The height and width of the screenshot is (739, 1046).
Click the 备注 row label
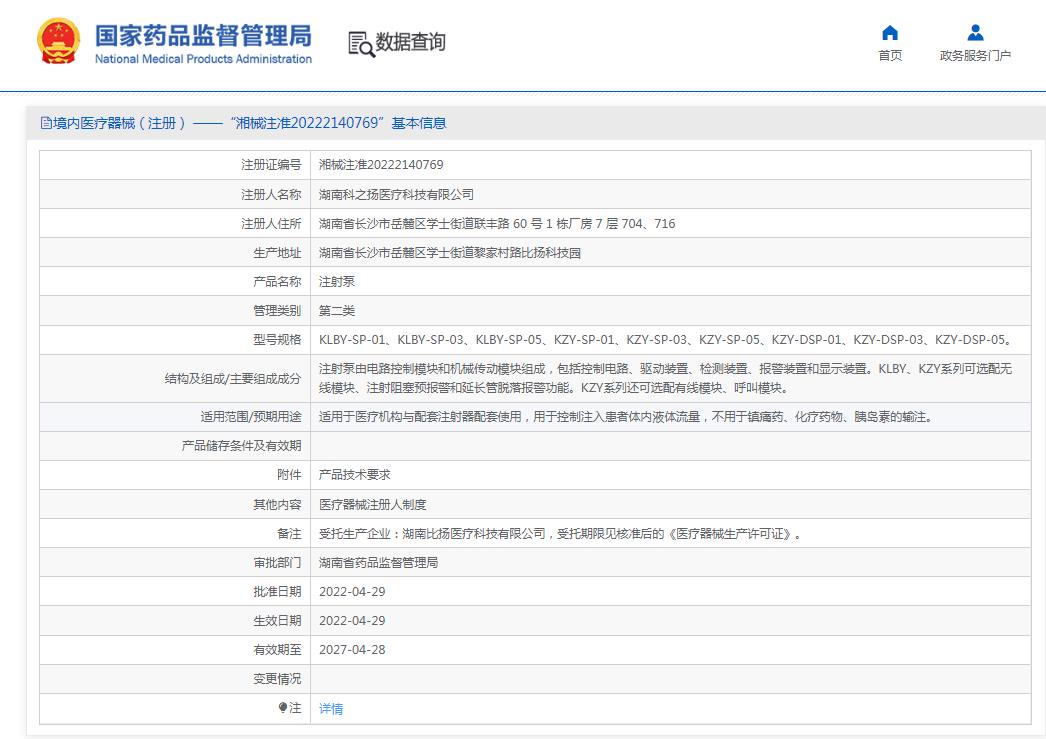click(x=289, y=534)
